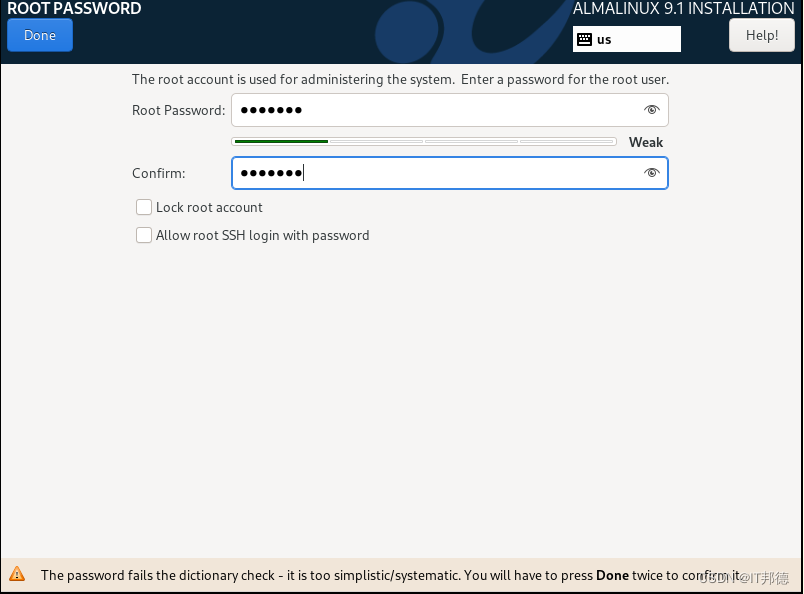Click the blue Done button
The image size is (804, 594).
click(40, 35)
